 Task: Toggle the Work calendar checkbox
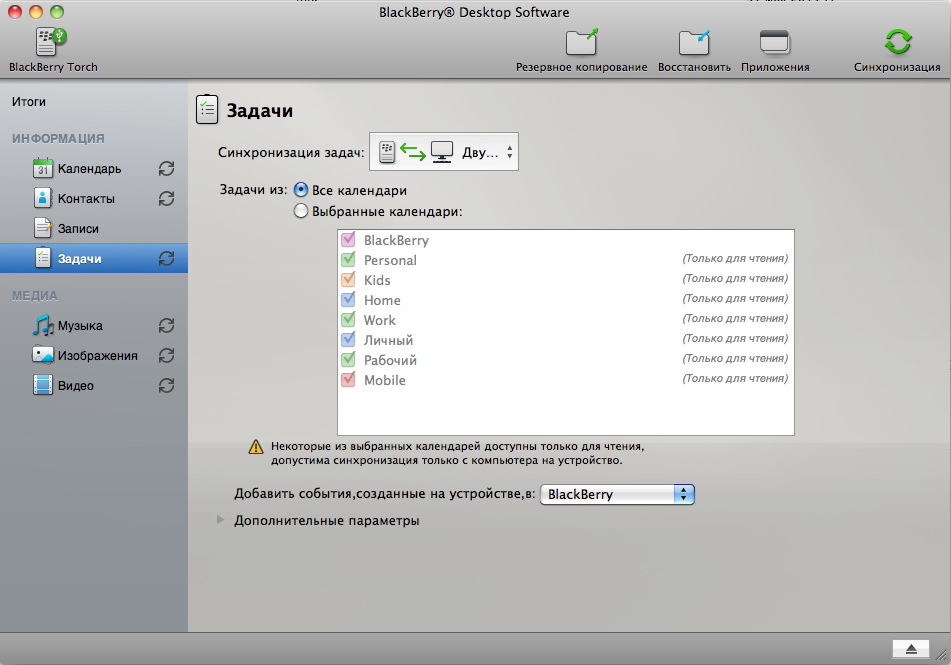(x=348, y=320)
